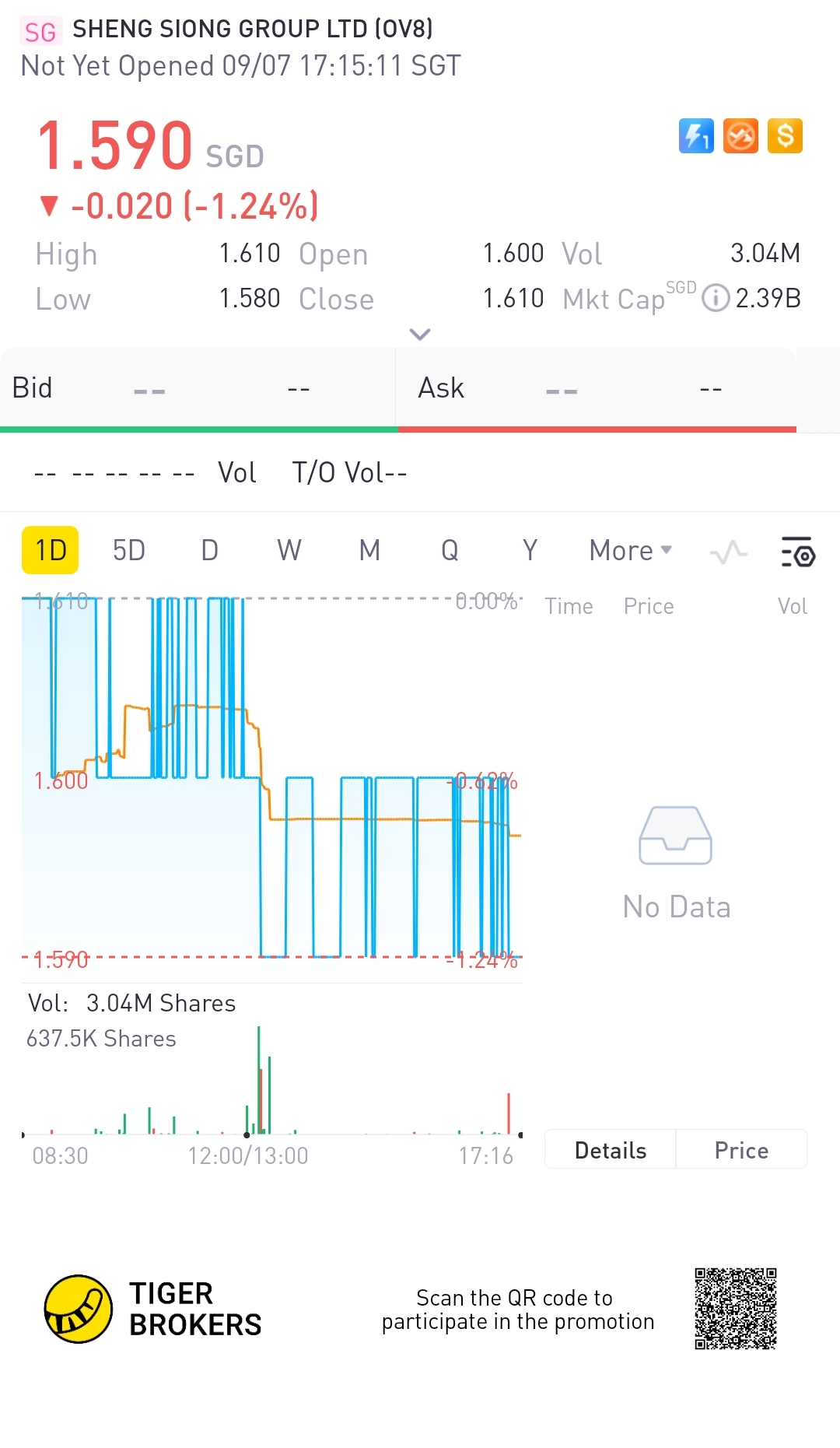This screenshot has height=1448, width=840.
Task: Select the monthly M chart tab
Action: click(369, 551)
